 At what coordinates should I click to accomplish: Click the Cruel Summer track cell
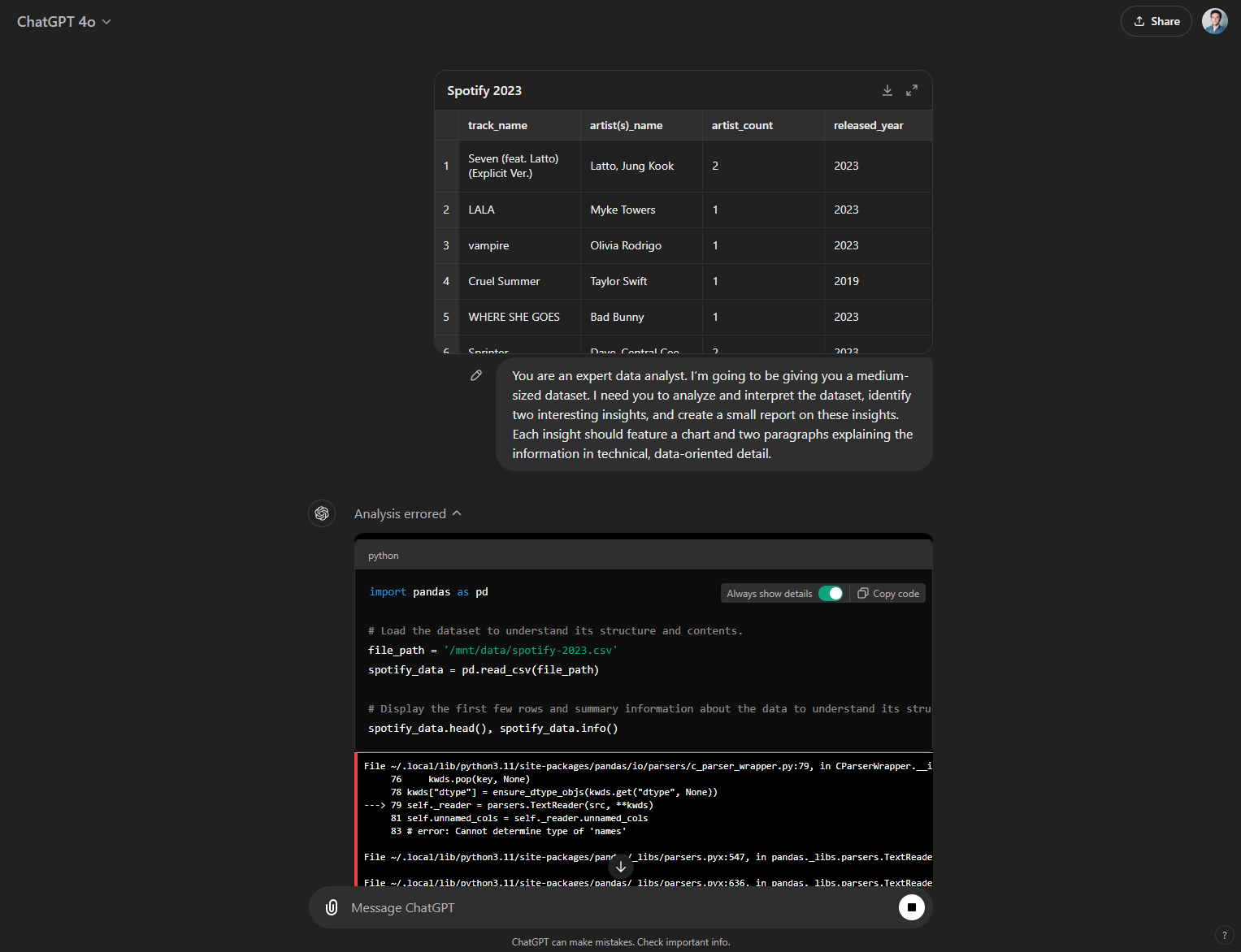(x=520, y=281)
